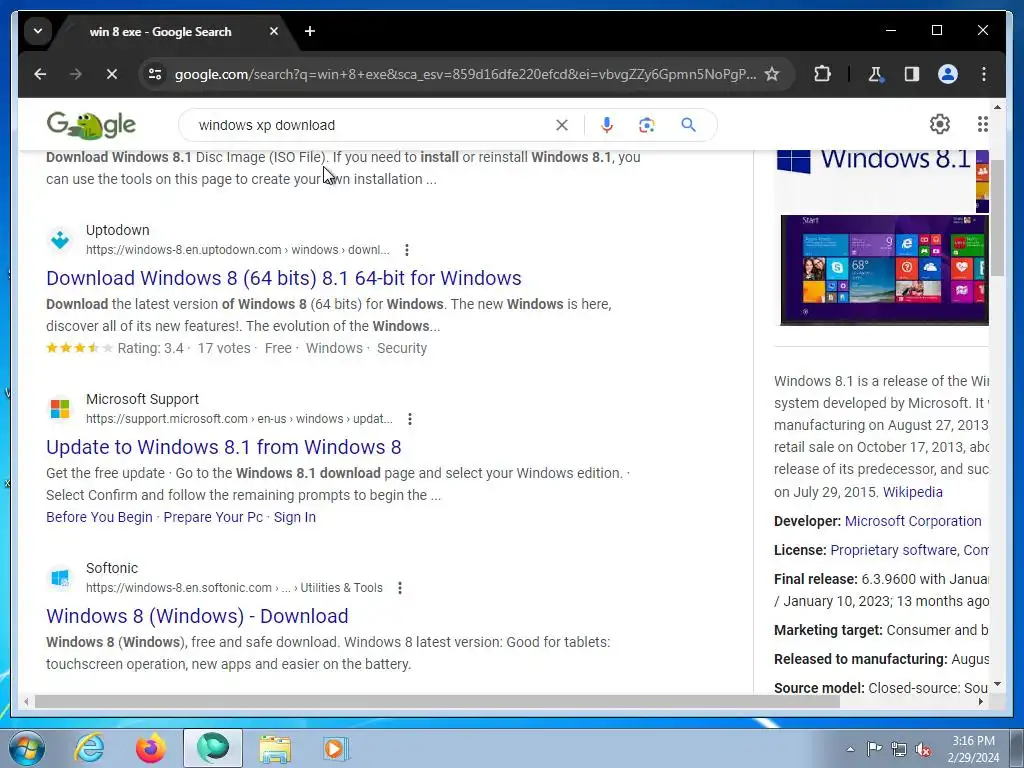Follow the 'Before You Begin' sitelink
Viewport: 1024px width, 768px height.
tap(99, 517)
